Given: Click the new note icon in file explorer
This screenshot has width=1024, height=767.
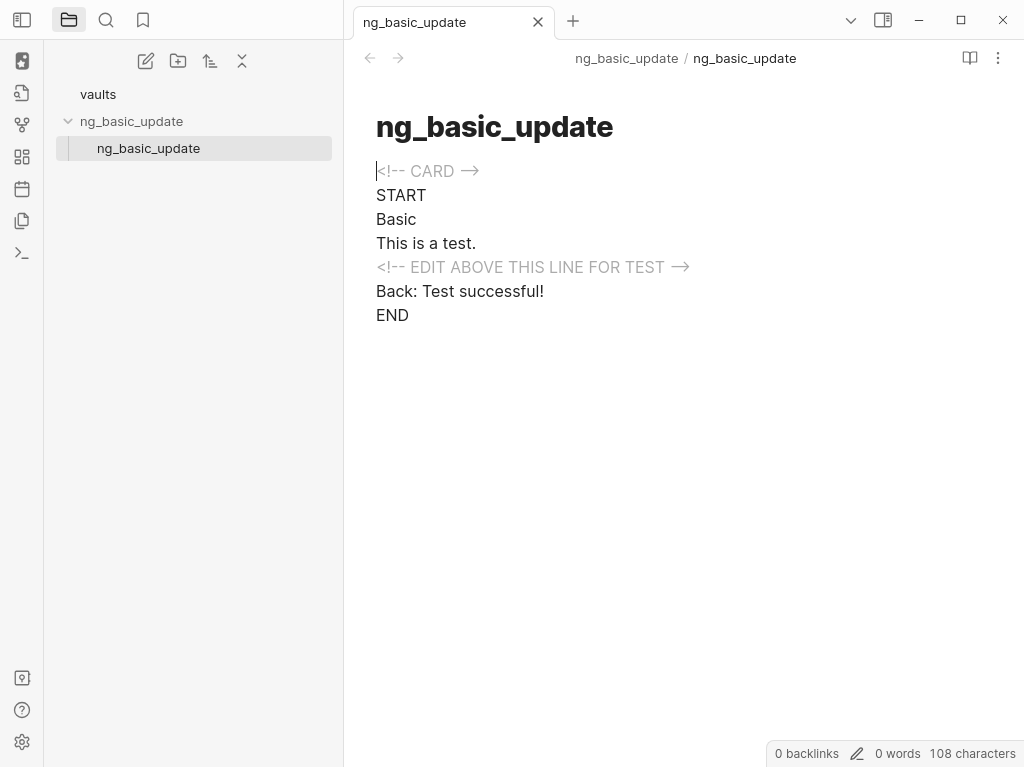Looking at the screenshot, I should 146,61.
